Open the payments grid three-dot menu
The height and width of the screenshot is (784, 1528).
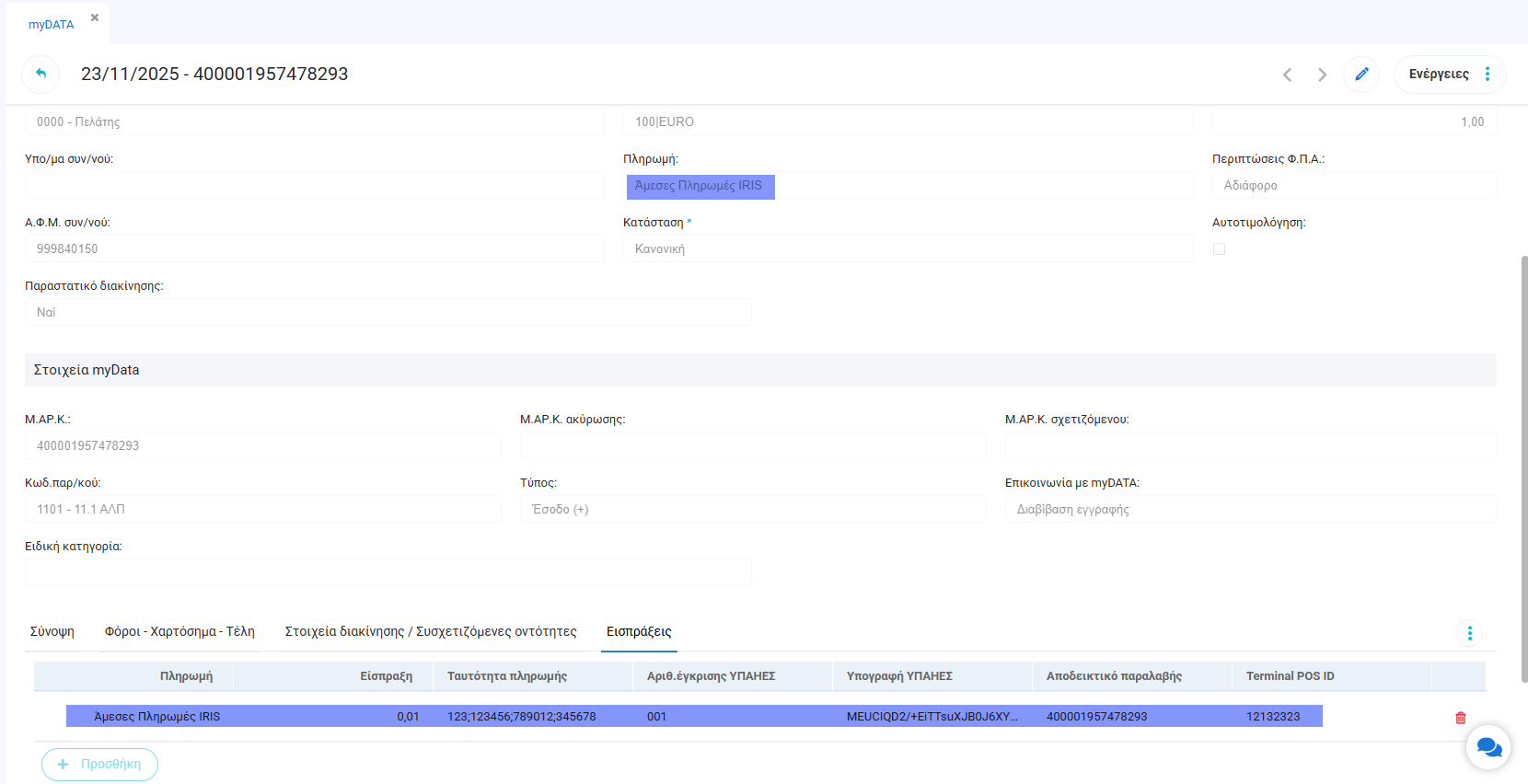click(1469, 633)
